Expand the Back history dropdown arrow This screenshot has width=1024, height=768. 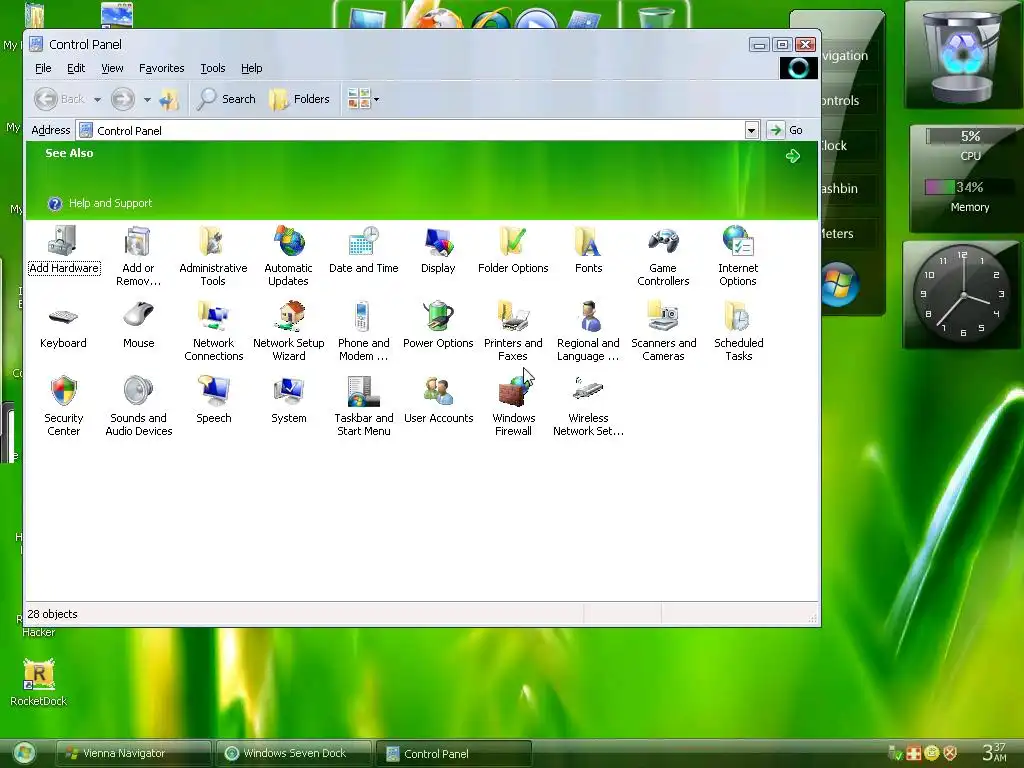[x=97, y=100]
